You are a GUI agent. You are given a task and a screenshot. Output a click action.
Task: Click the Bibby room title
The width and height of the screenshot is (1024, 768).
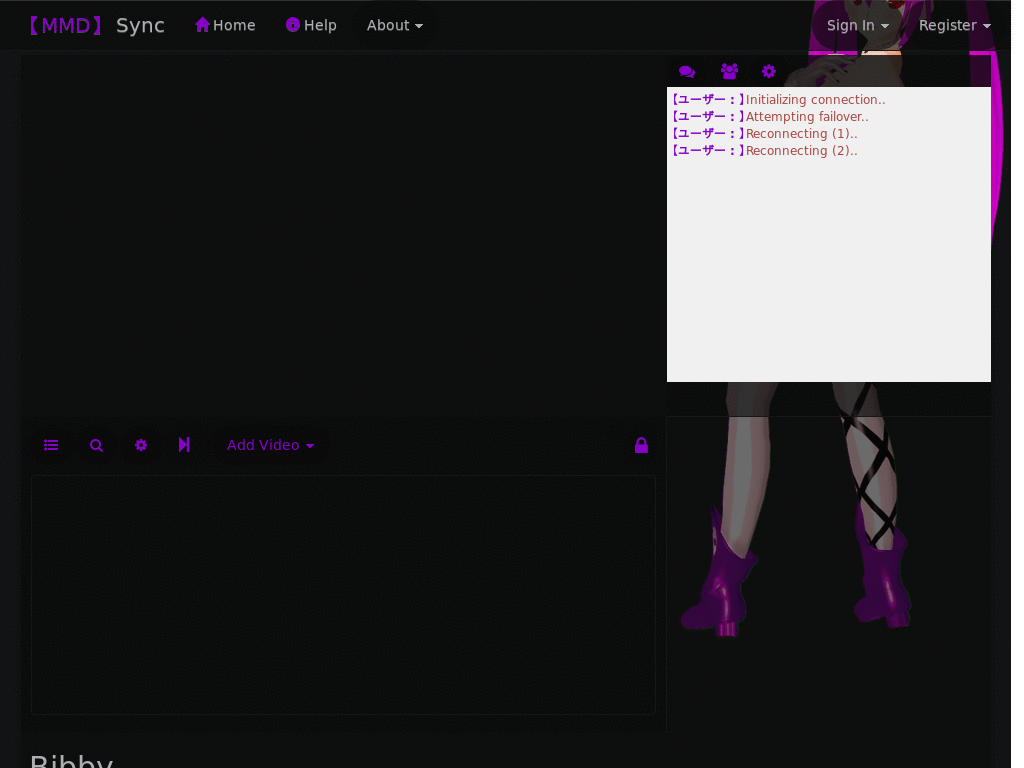(71, 760)
